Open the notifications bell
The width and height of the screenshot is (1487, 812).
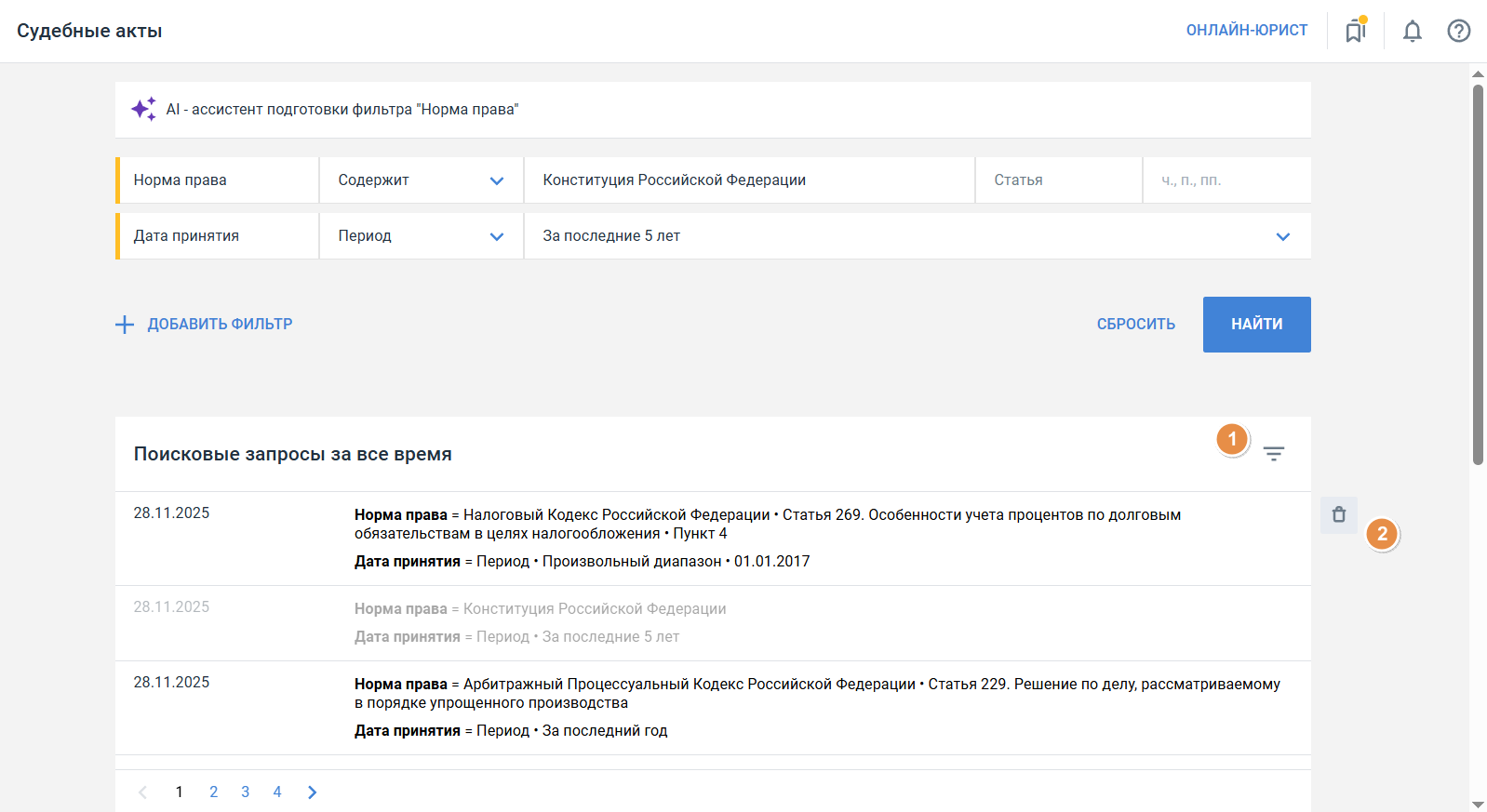pos(1412,31)
